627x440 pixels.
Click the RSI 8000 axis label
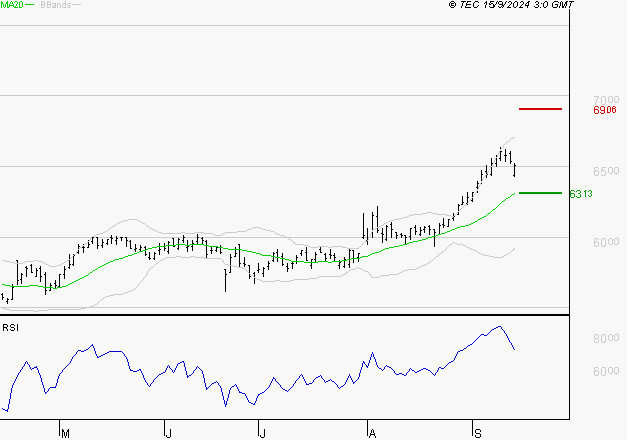[606, 338]
